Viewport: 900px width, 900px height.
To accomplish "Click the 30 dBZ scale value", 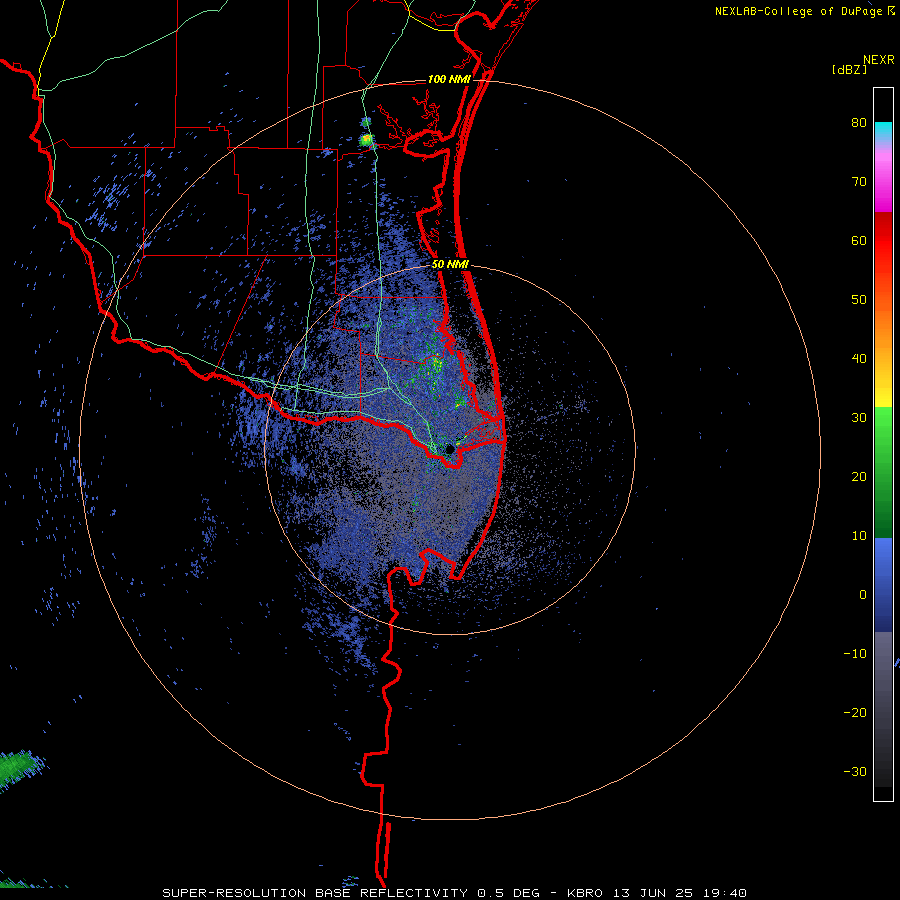I will (859, 418).
